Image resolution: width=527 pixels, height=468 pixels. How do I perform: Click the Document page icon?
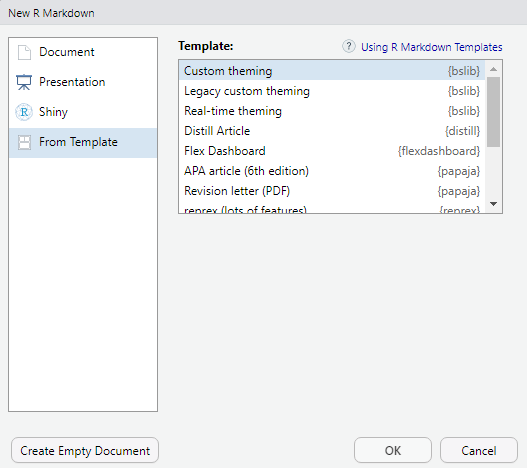(x=24, y=52)
